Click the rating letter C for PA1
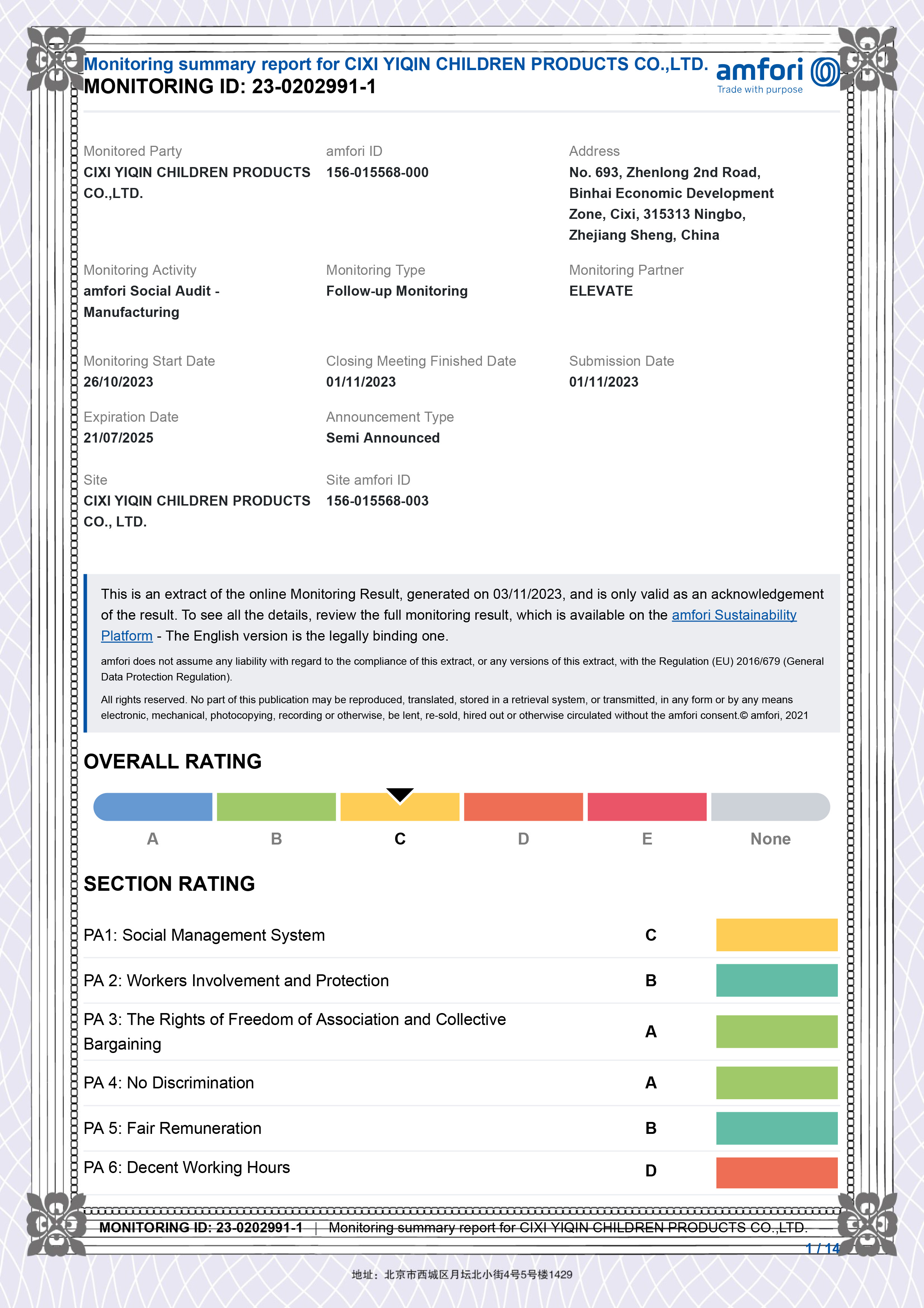 pyautogui.click(x=651, y=935)
